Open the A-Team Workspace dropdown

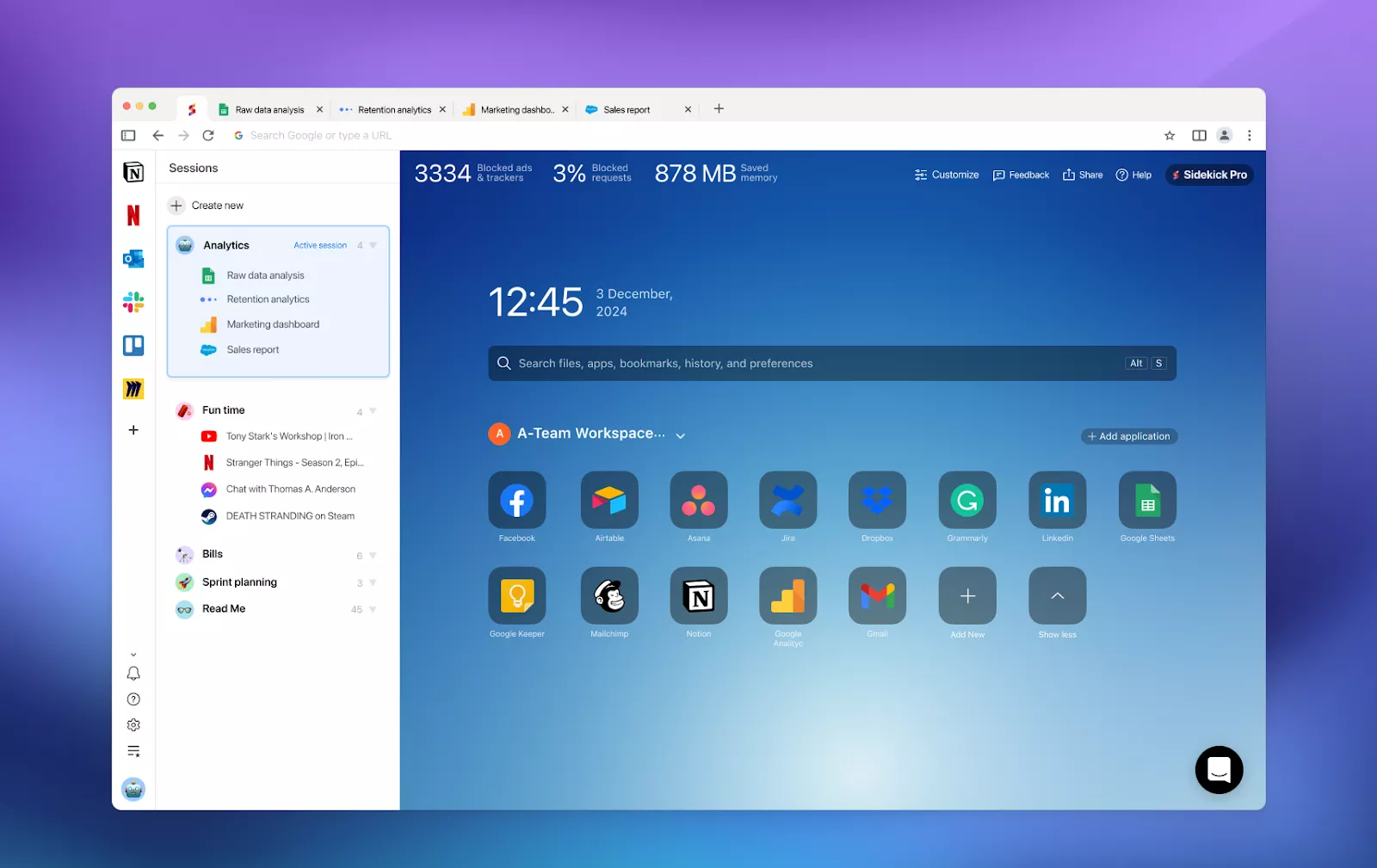pyautogui.click(x=681, y=436)
